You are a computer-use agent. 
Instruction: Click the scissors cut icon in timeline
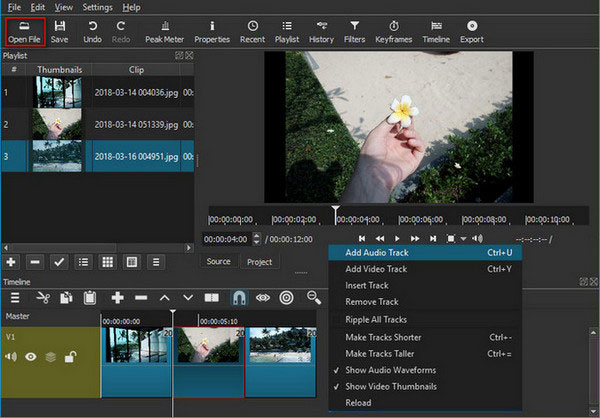coord(43,297)
